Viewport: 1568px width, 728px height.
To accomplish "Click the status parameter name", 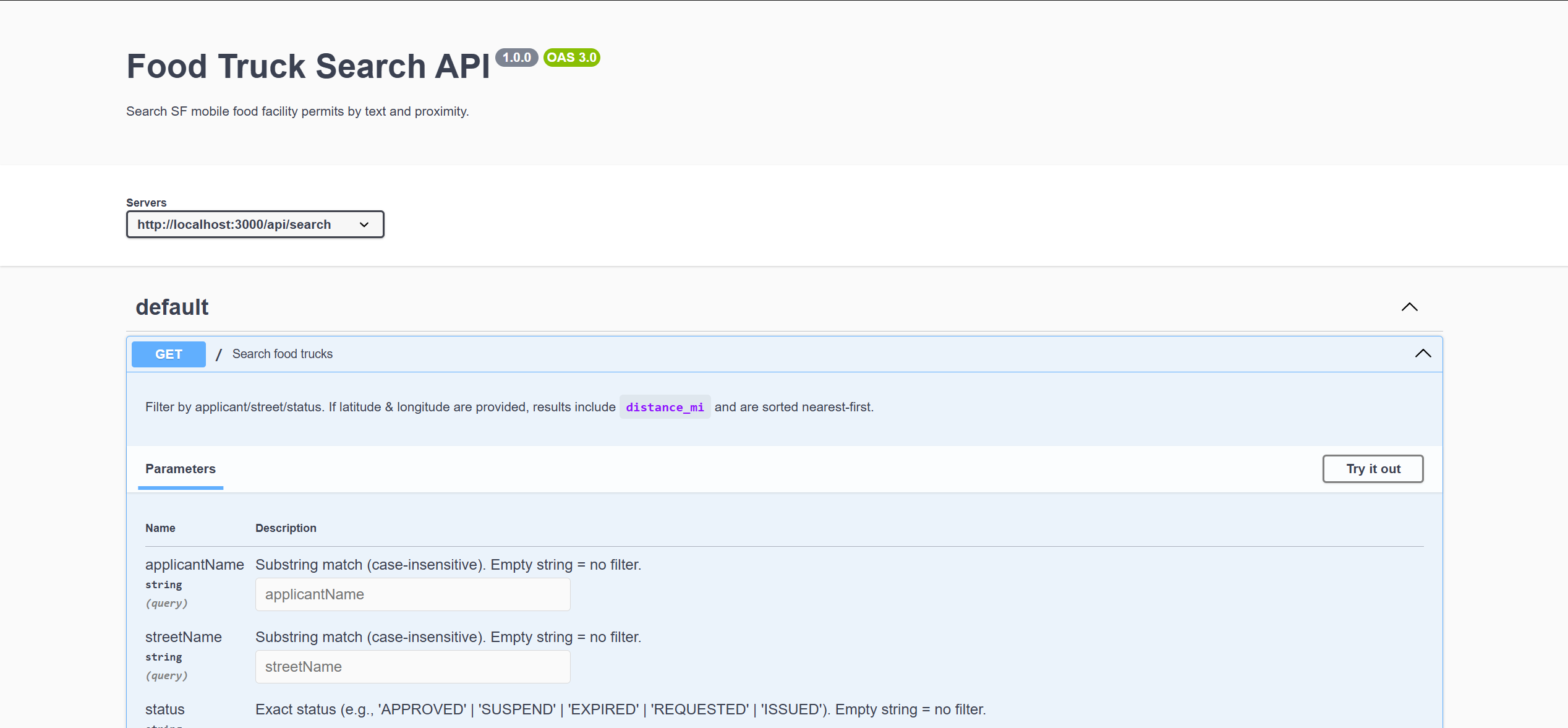I will (x=164, y=709).
